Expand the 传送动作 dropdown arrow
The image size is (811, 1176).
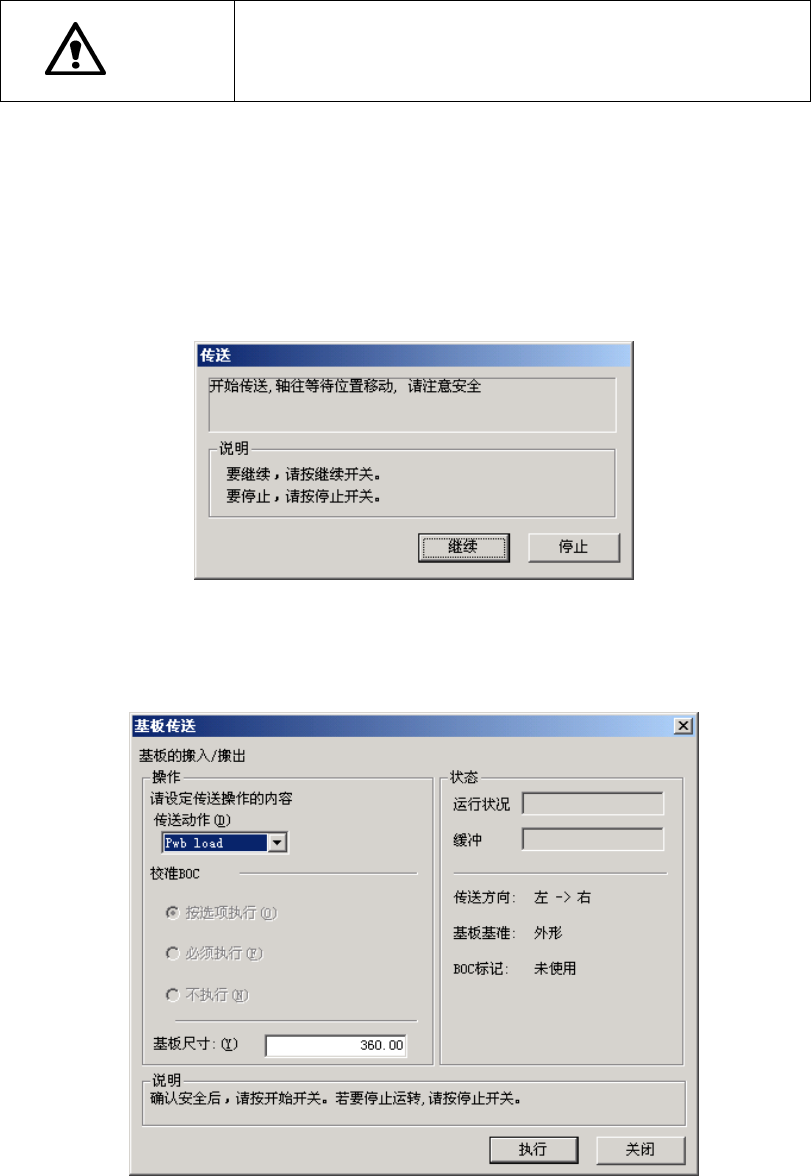coord(277,843)
